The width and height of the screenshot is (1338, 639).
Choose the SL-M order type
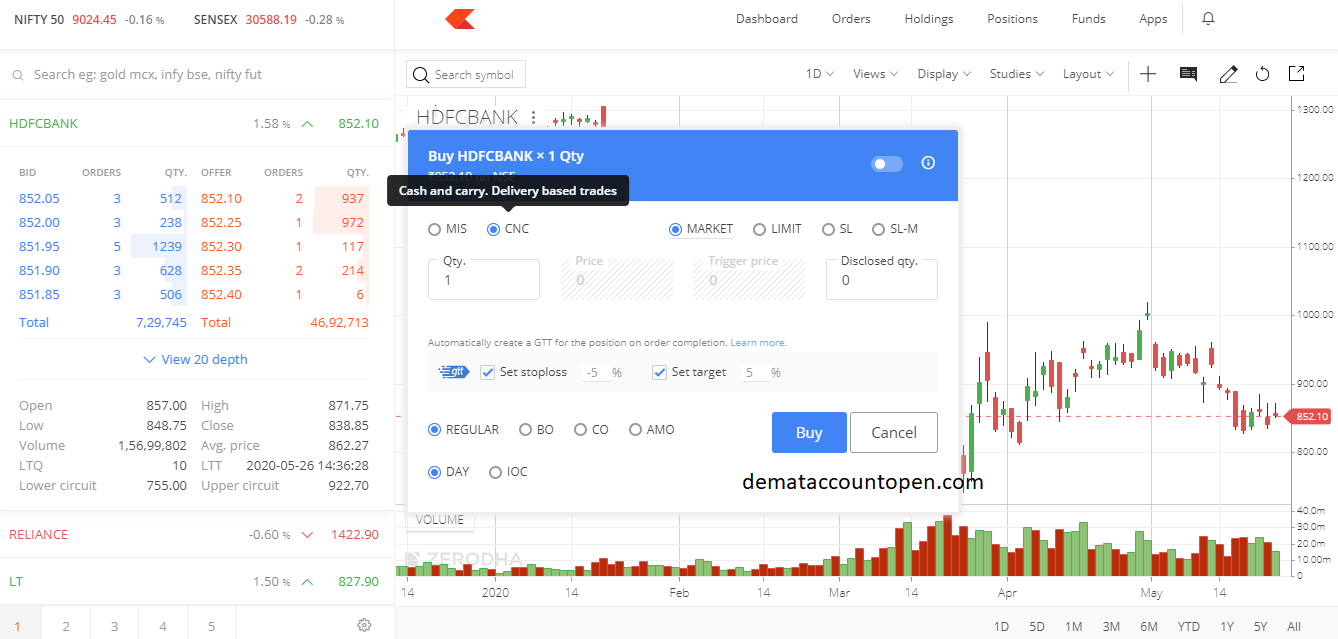click(895, 229)
